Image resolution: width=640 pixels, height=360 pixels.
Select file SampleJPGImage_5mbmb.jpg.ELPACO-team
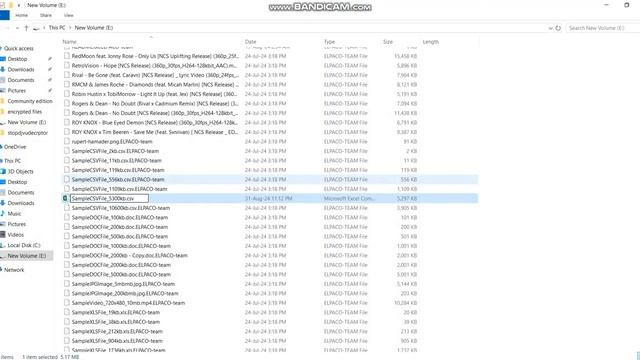pos(123,284)
